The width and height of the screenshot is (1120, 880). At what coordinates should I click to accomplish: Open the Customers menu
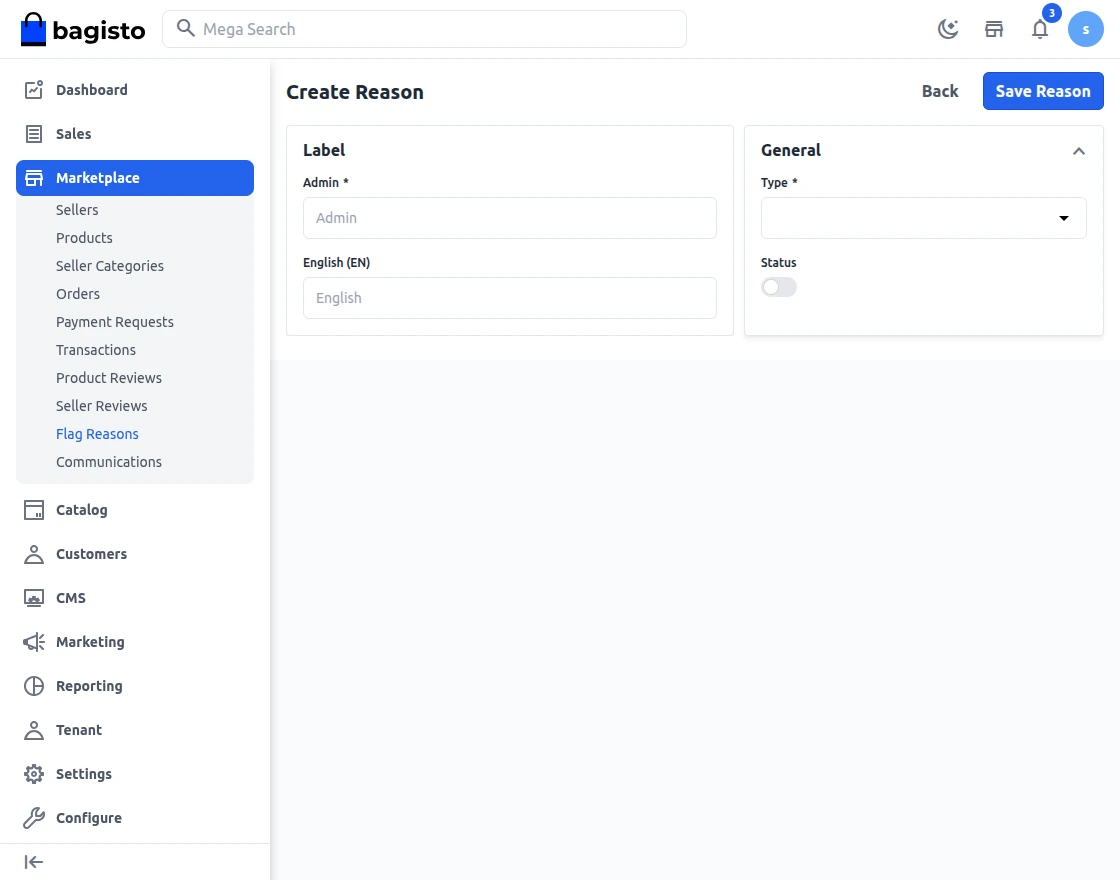(x=91, y=554)
